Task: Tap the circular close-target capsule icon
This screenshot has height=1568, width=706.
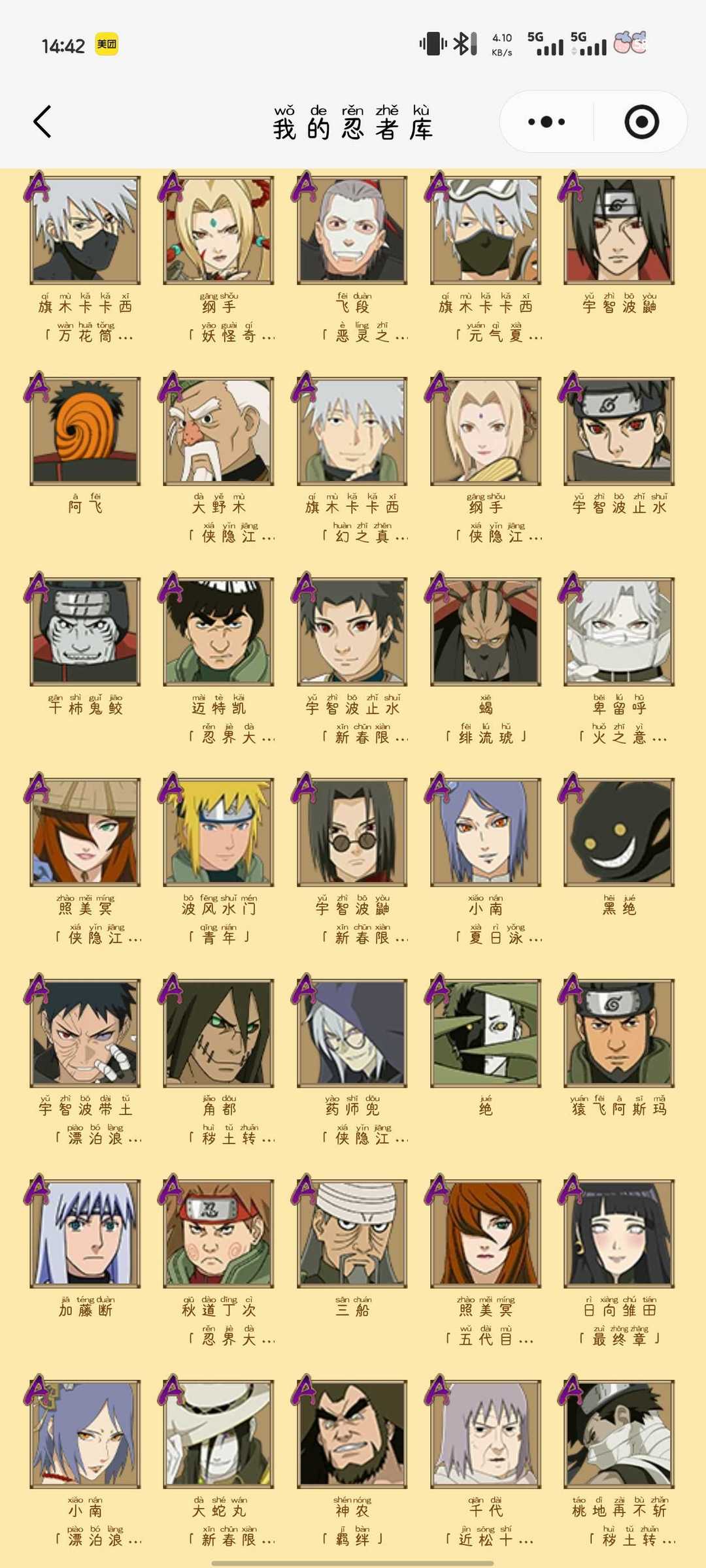Action: tap(641, 122)
